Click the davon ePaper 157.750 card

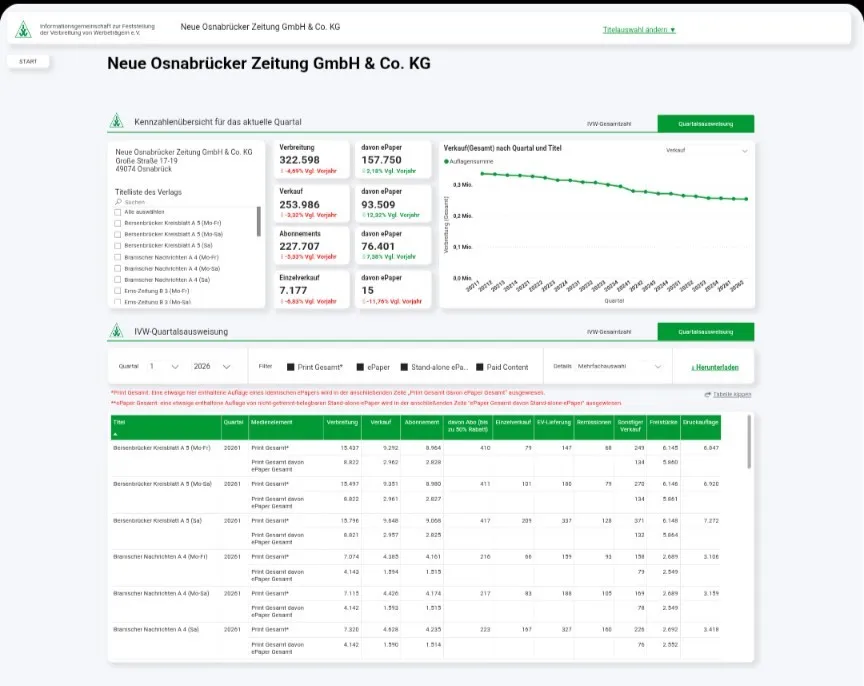pyautogui.click(x=393, y=159)
